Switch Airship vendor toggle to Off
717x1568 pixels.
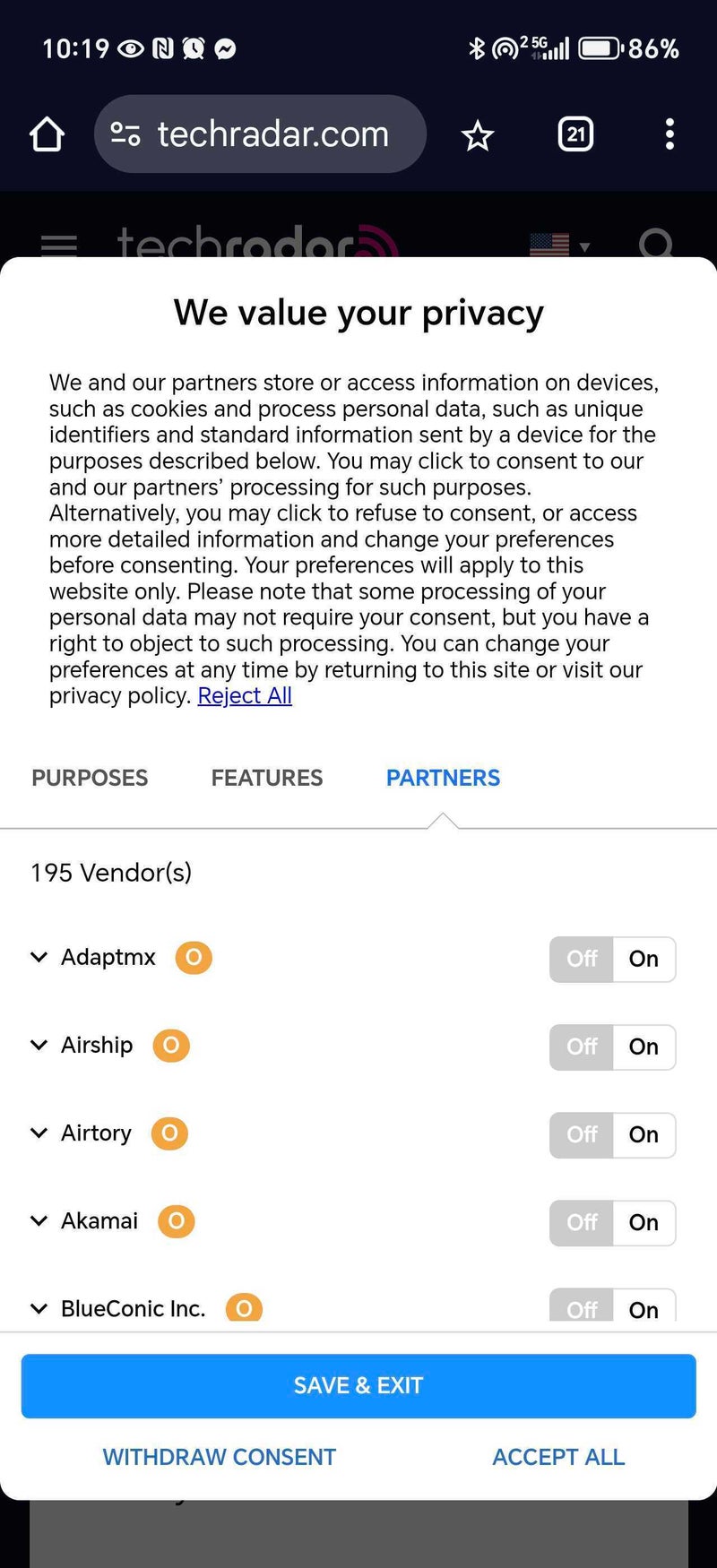click(582, 1047)
